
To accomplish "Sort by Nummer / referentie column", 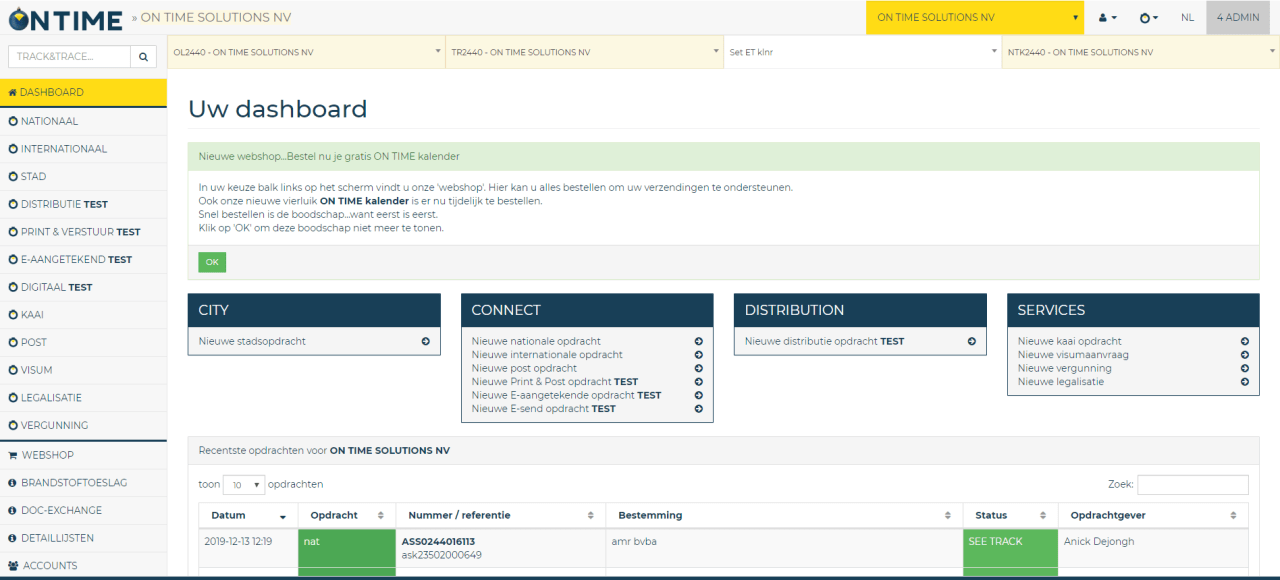I will pos(501,515).
